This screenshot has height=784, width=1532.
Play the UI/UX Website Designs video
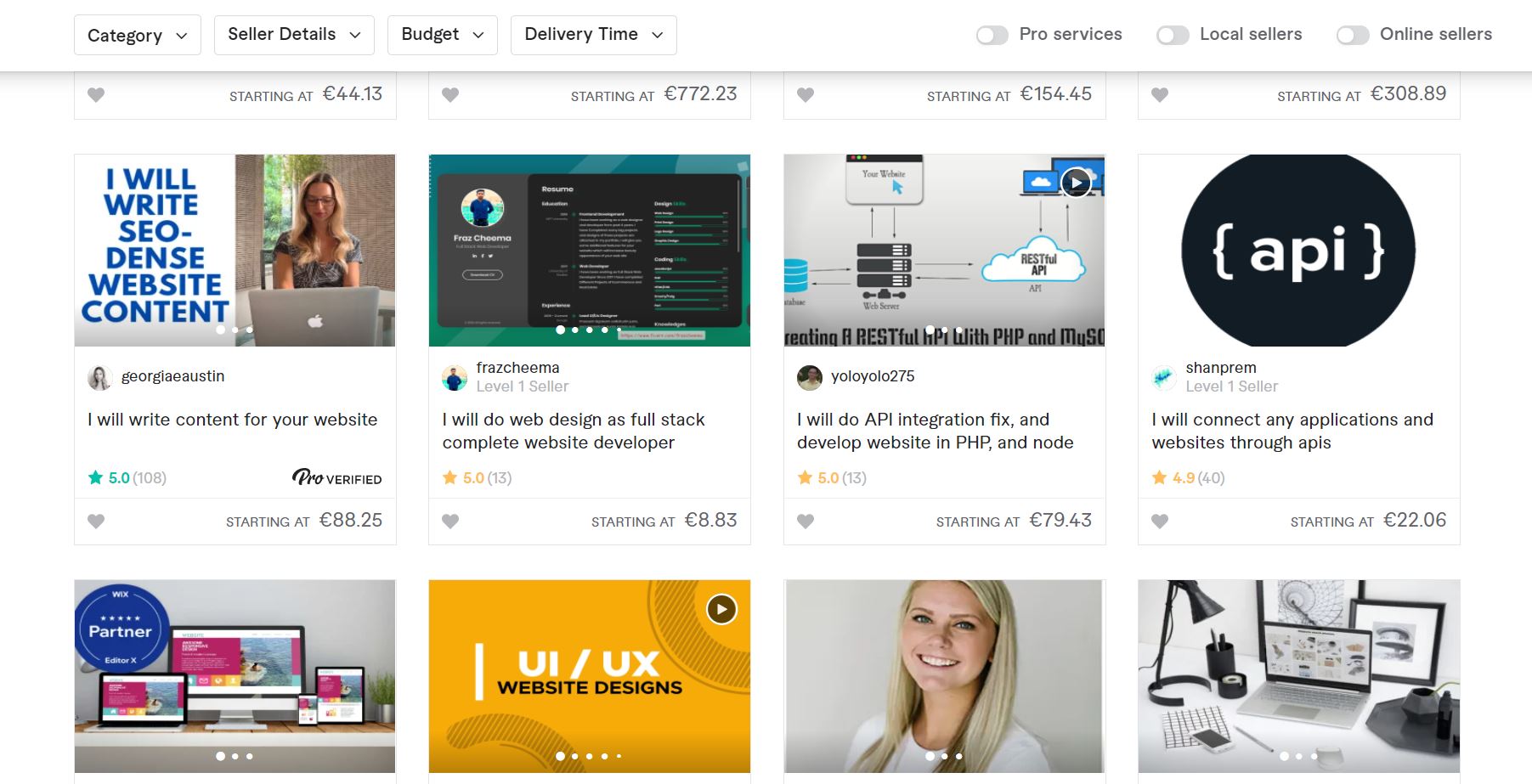pyautogui.click(x=721, y=609)
